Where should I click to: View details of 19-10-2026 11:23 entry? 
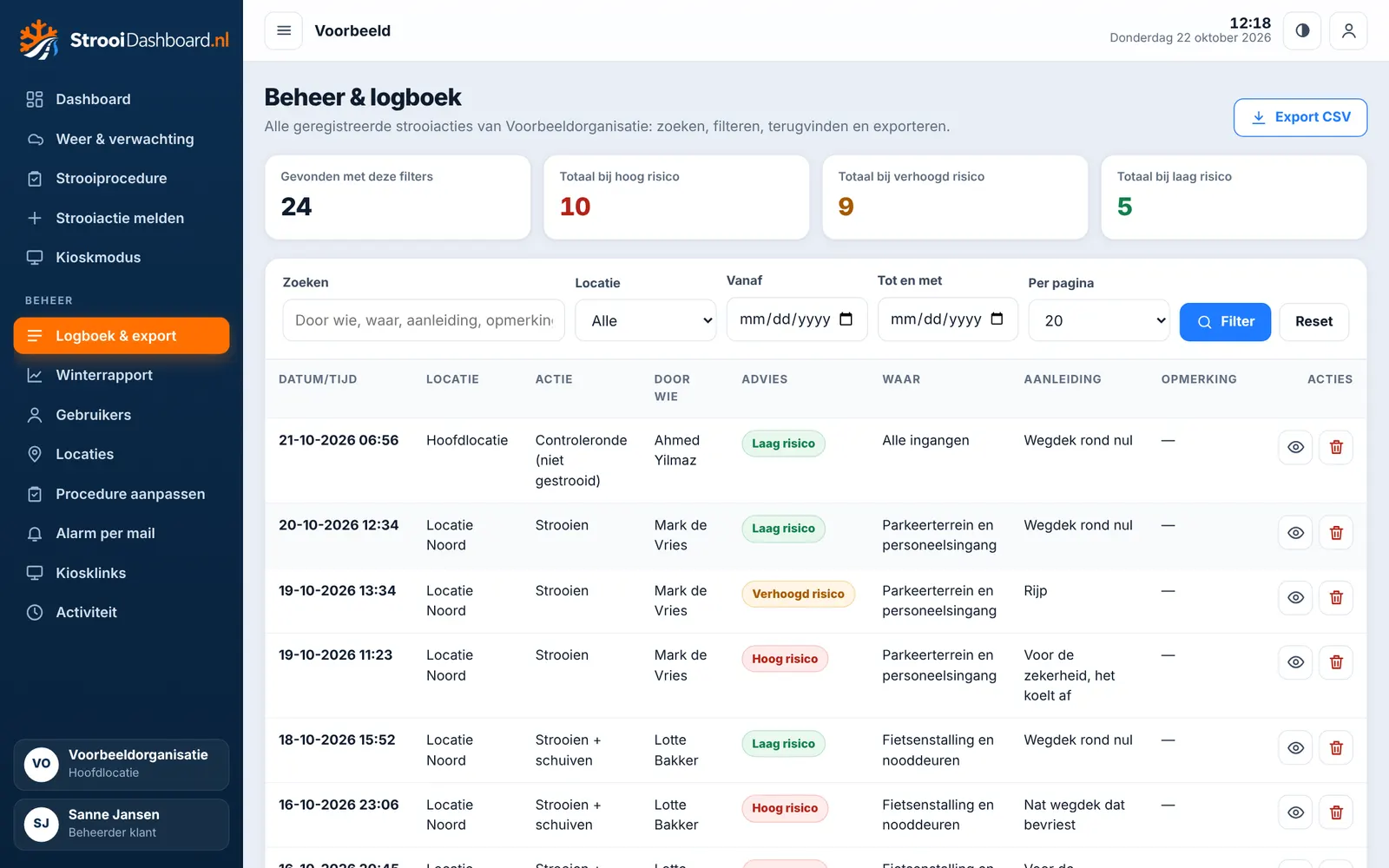click(x=1295, y=662)
